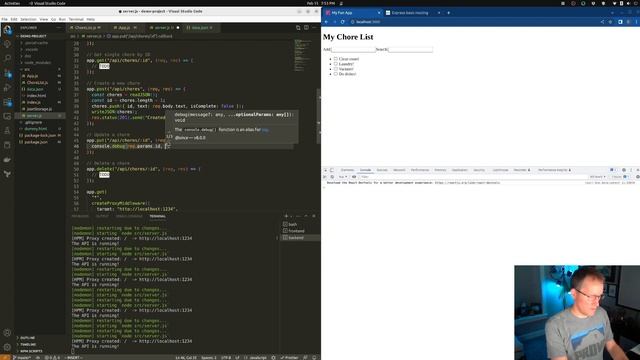Image resolution: width=640 pixels, height=360 pixels.
Task: Select the 'both' terminal instance
Action: click(293, 224)
